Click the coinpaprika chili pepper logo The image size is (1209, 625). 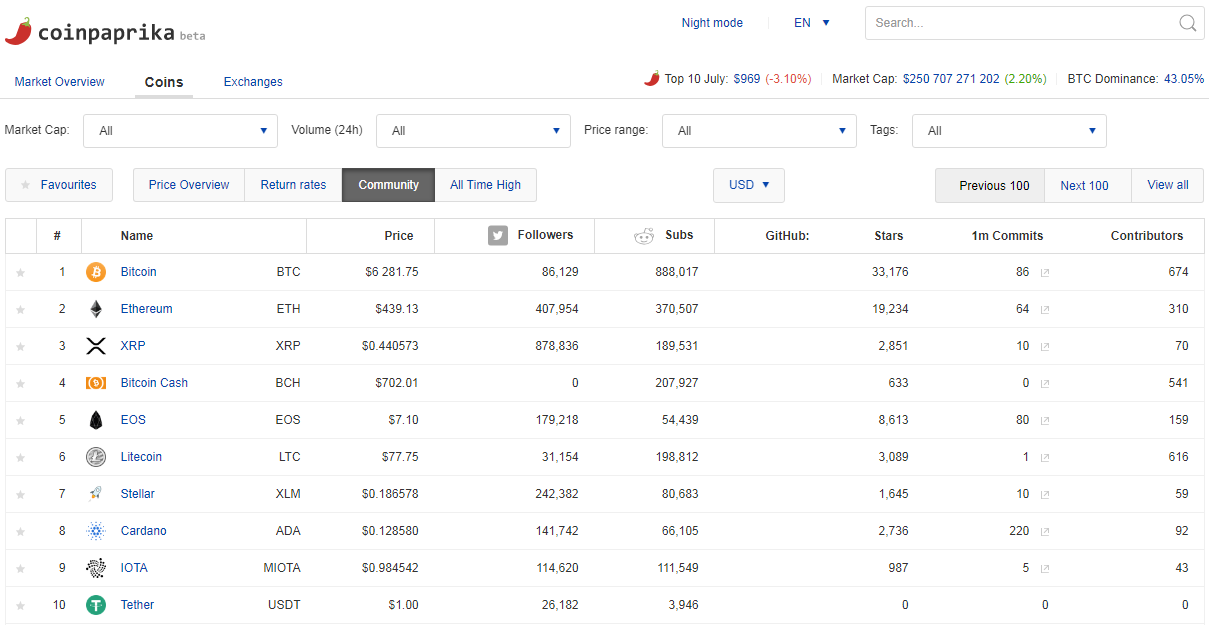point(19,30)
